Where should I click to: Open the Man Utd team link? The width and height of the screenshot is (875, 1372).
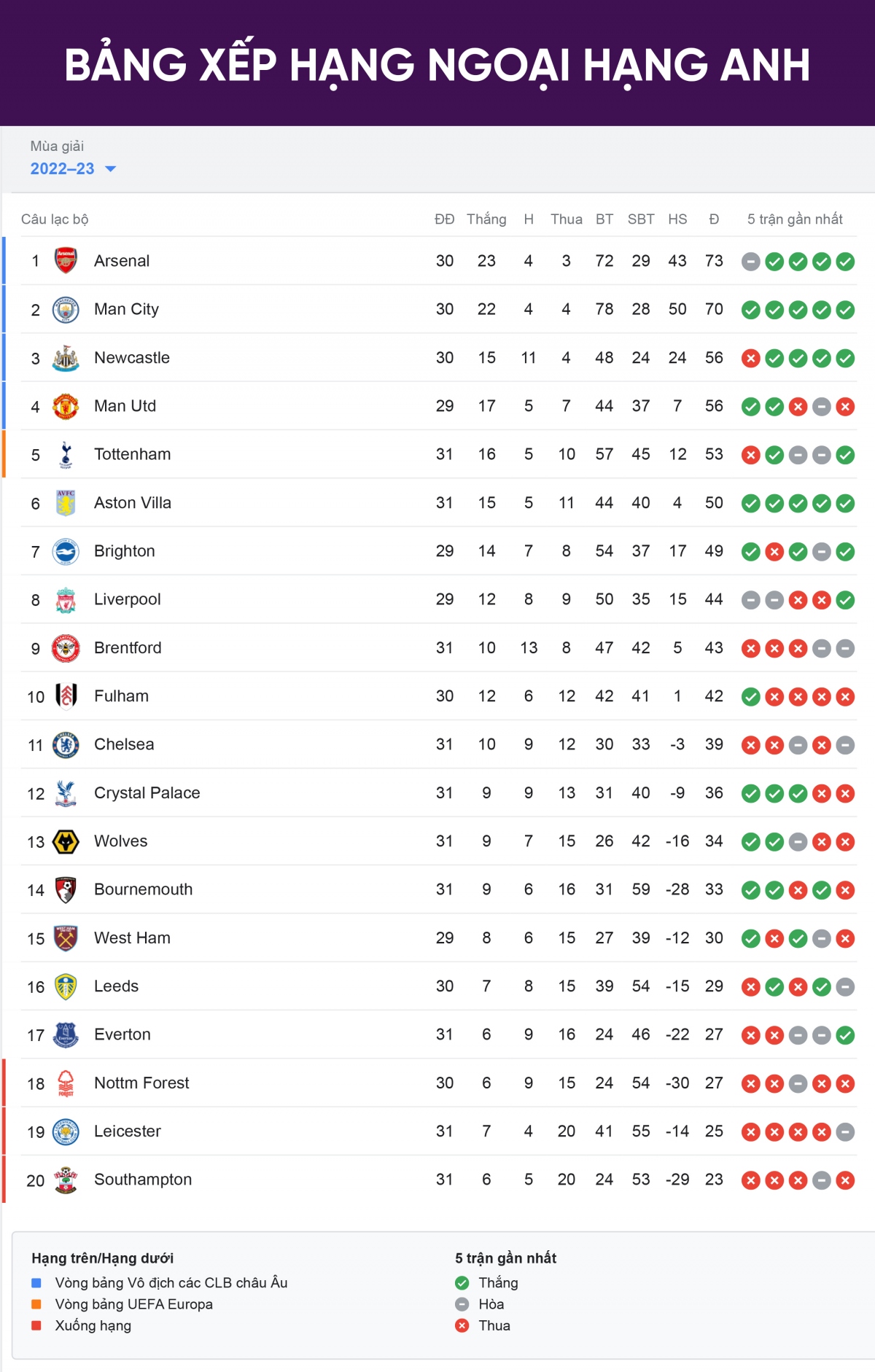[x=125, y=406]
